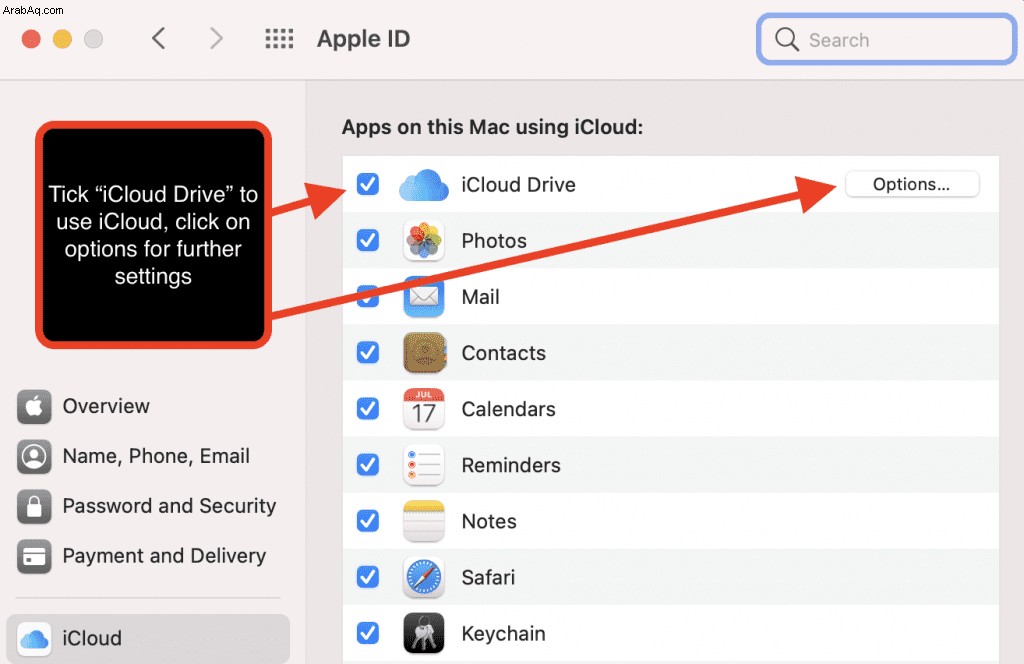The image size is (1024, 664).
Task: Click the Apple ID window title
Action: click(363, 39)
